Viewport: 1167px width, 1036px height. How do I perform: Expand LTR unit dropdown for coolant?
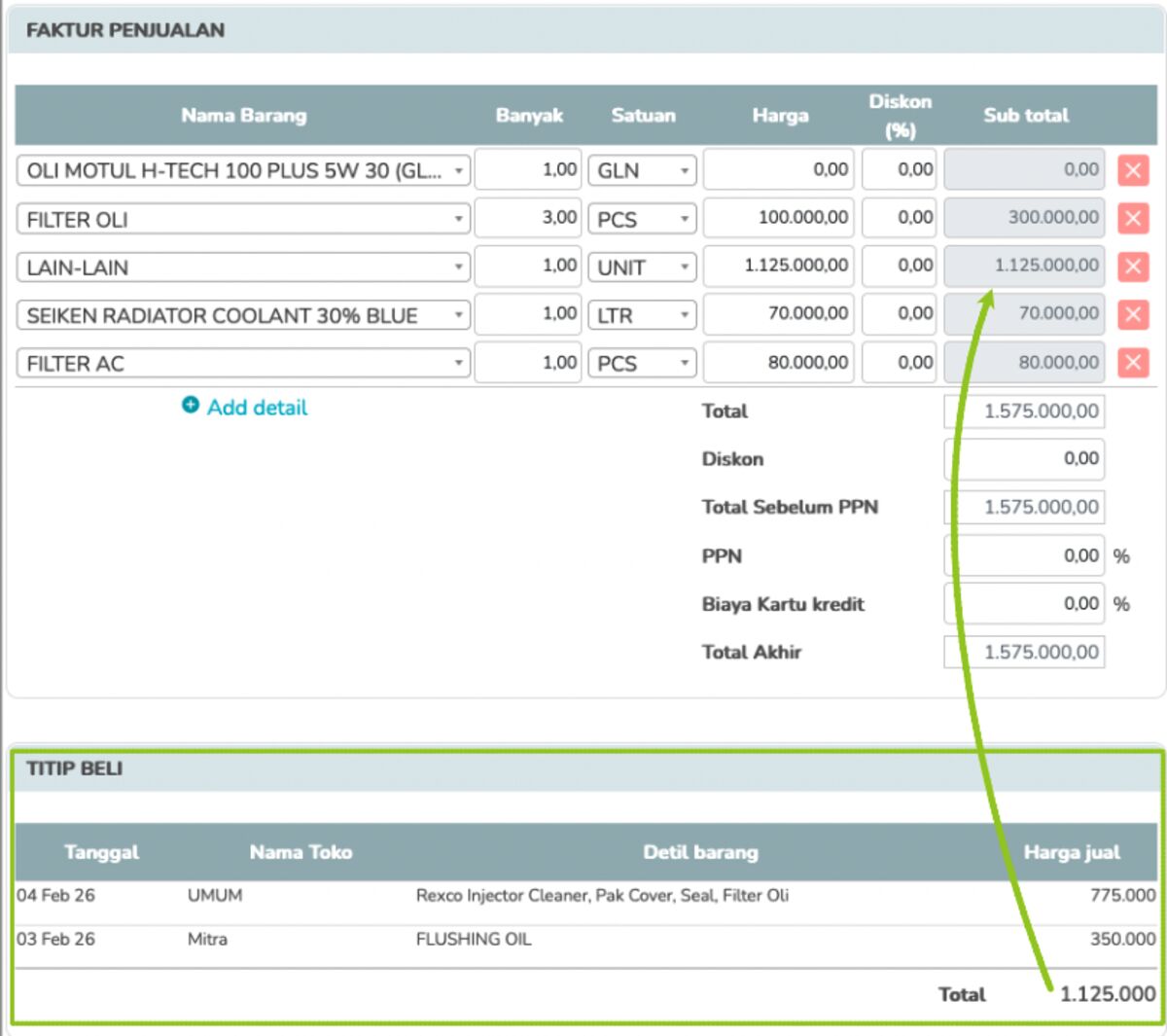(x=642, y=315)
